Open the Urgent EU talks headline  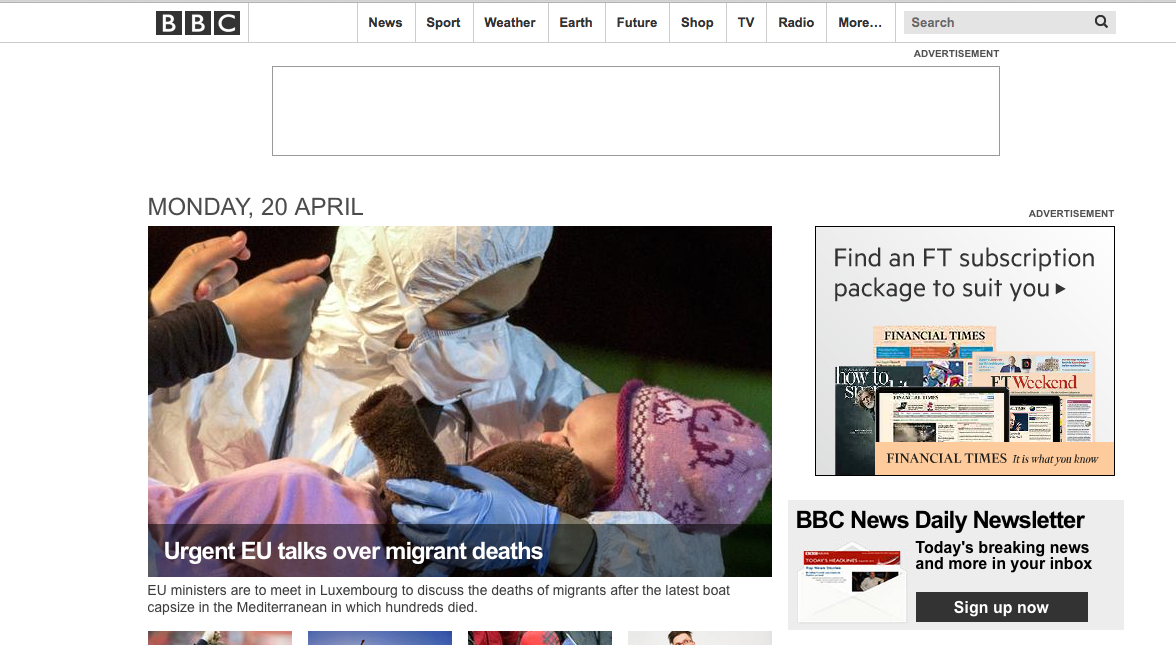[353, 551]
